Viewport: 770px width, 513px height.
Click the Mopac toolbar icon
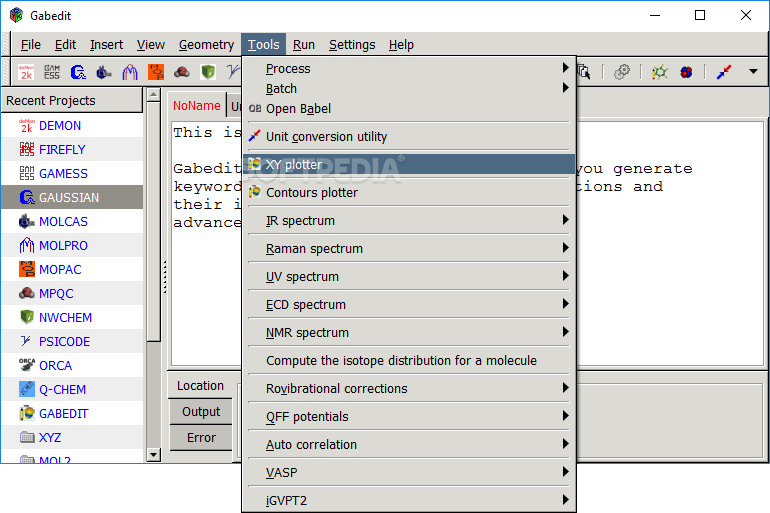coord(156,72)
